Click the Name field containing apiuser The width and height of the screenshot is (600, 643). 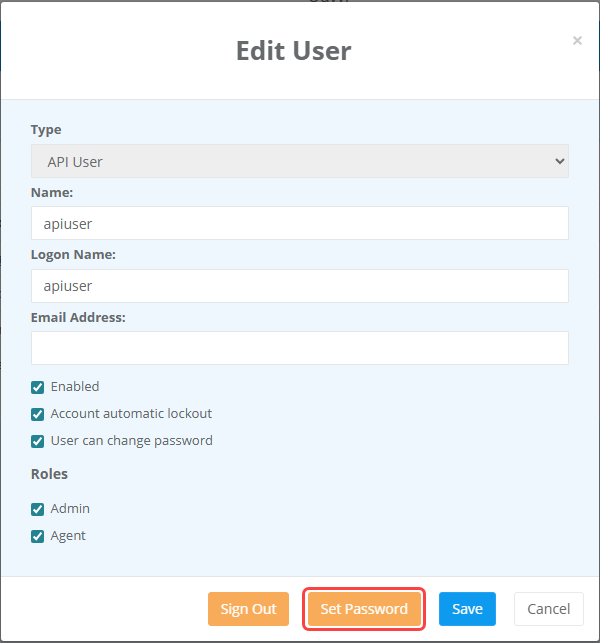299,223
